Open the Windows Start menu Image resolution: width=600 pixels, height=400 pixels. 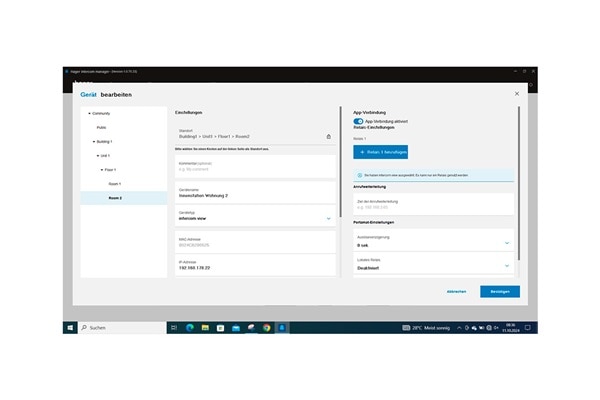click(x=70, y=327)
